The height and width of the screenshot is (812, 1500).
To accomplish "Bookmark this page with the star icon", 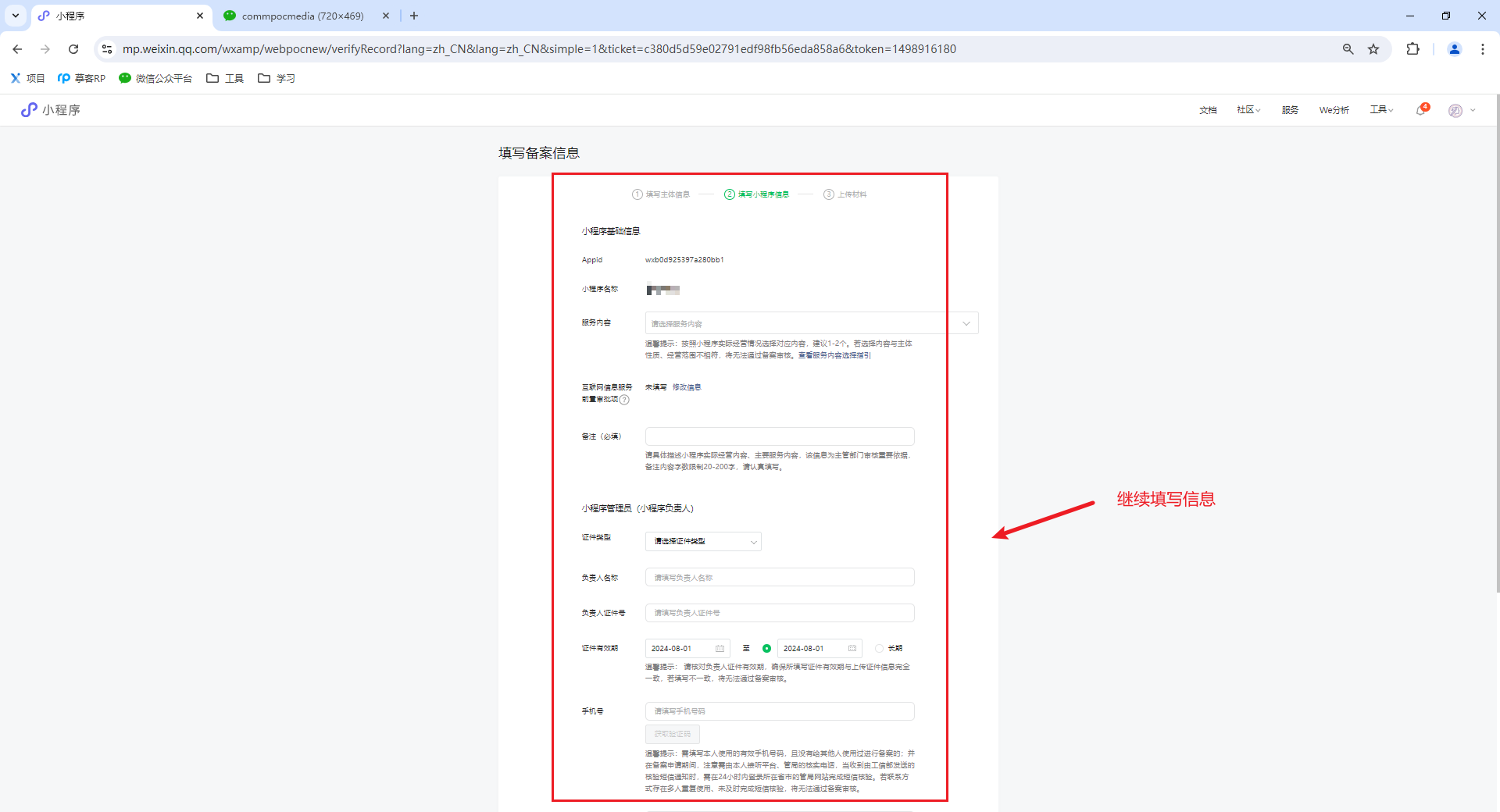I will (x=1373, y=49).
